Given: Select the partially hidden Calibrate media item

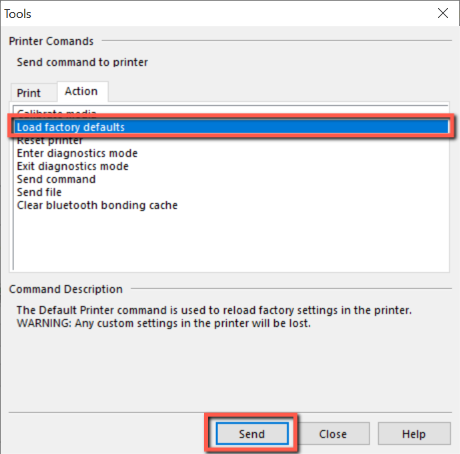Looking at the screenshot, I should [x=57, y=113].
